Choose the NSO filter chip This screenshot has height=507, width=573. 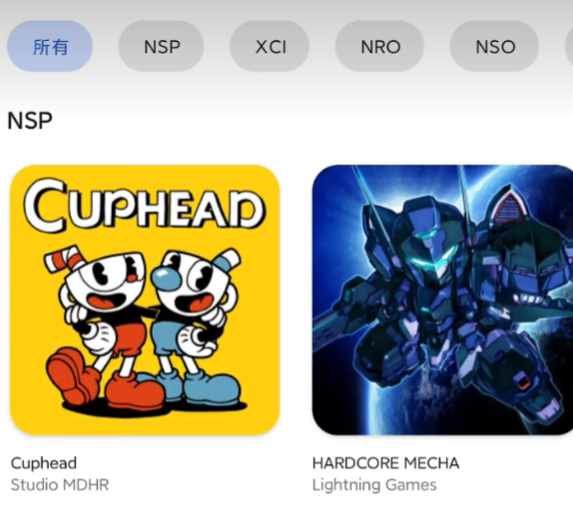click(494, 46)
